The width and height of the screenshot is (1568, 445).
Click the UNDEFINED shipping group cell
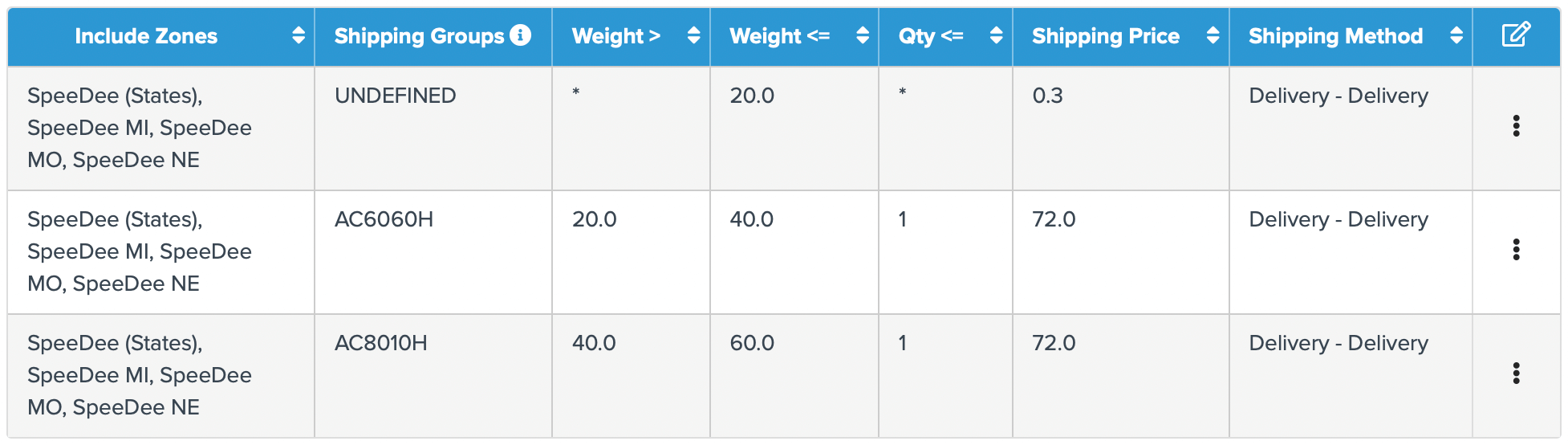click(395, 96)
